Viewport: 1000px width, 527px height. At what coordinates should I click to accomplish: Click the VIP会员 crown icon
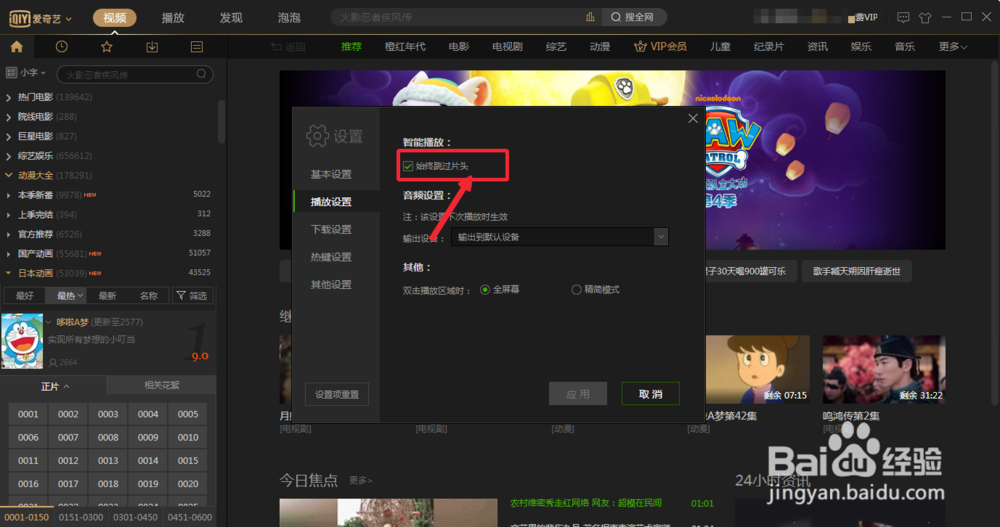640,47
